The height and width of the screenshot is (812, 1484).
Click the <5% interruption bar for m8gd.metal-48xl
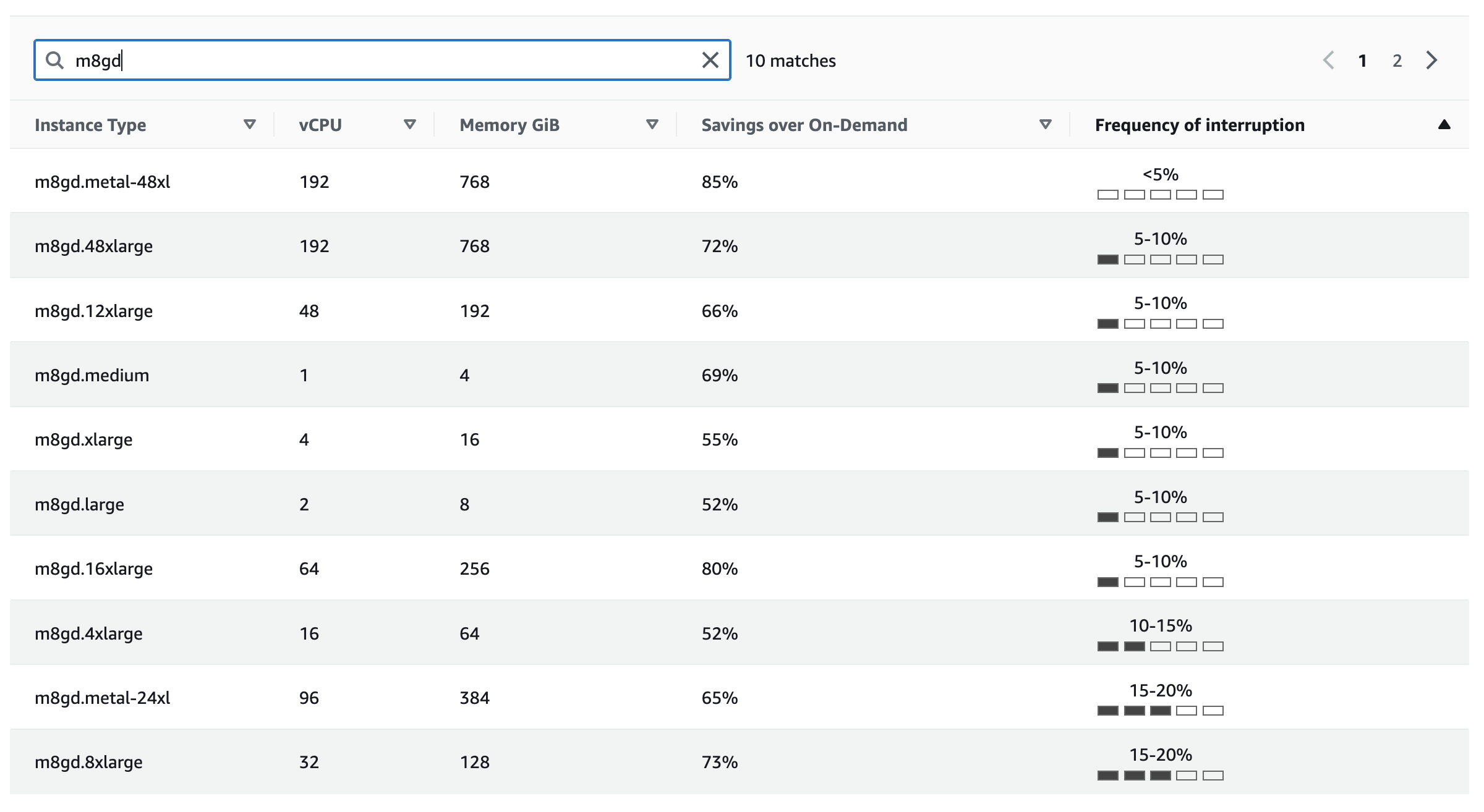click(1161, 195)
